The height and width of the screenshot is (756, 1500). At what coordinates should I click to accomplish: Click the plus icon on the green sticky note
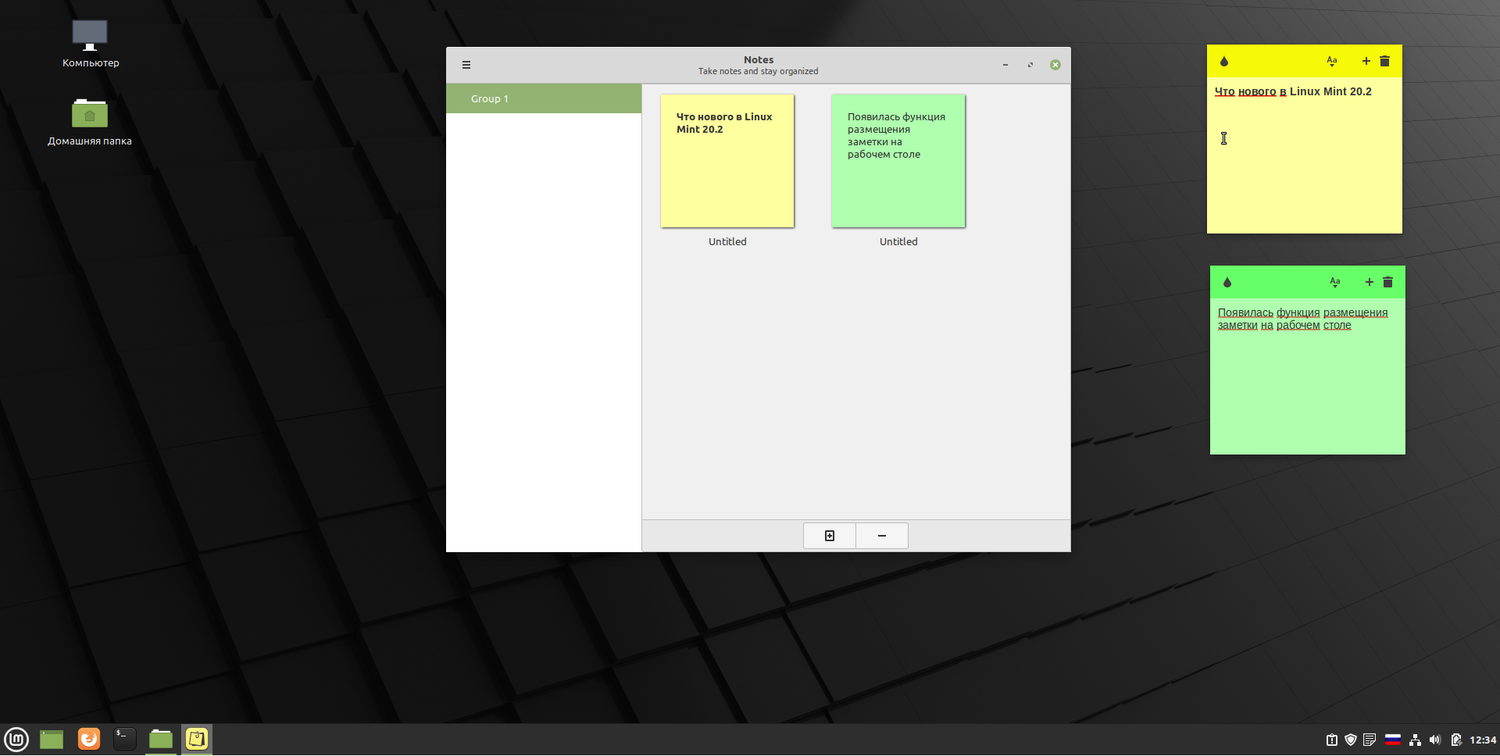pos(1369,282)
